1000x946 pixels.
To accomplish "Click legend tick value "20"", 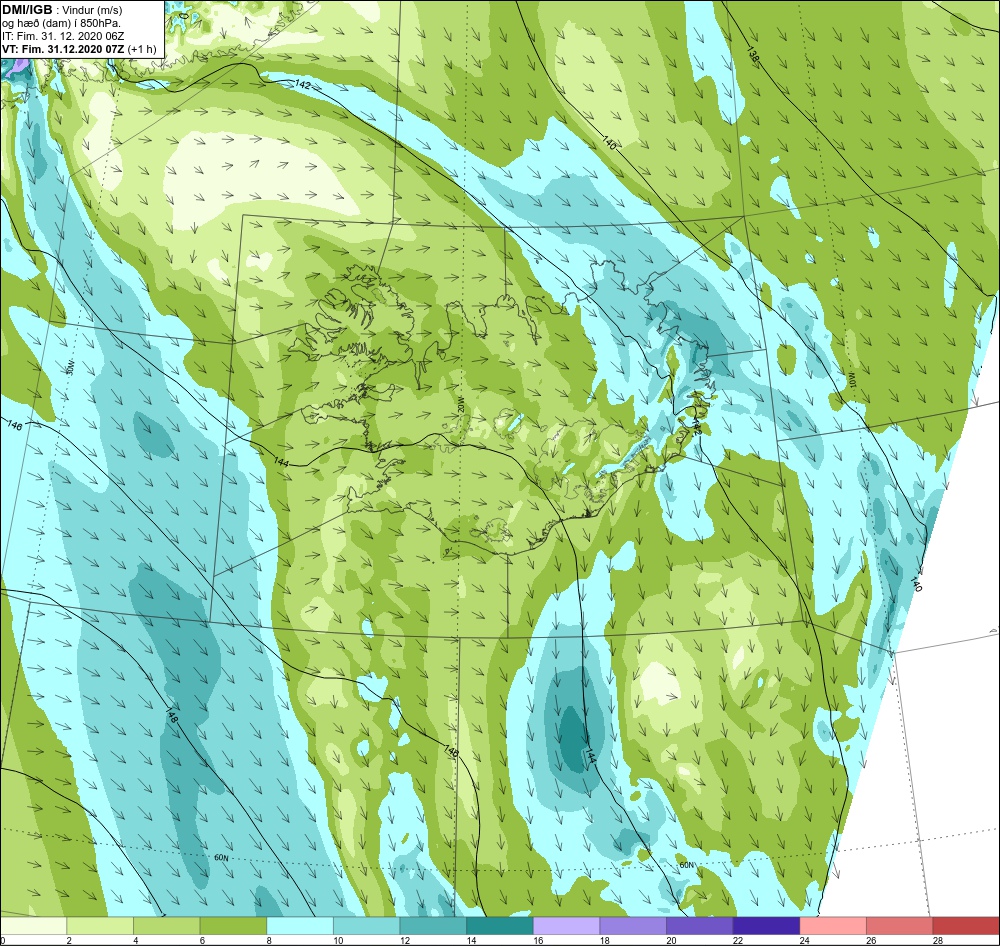I will click(x=672, y=940).
